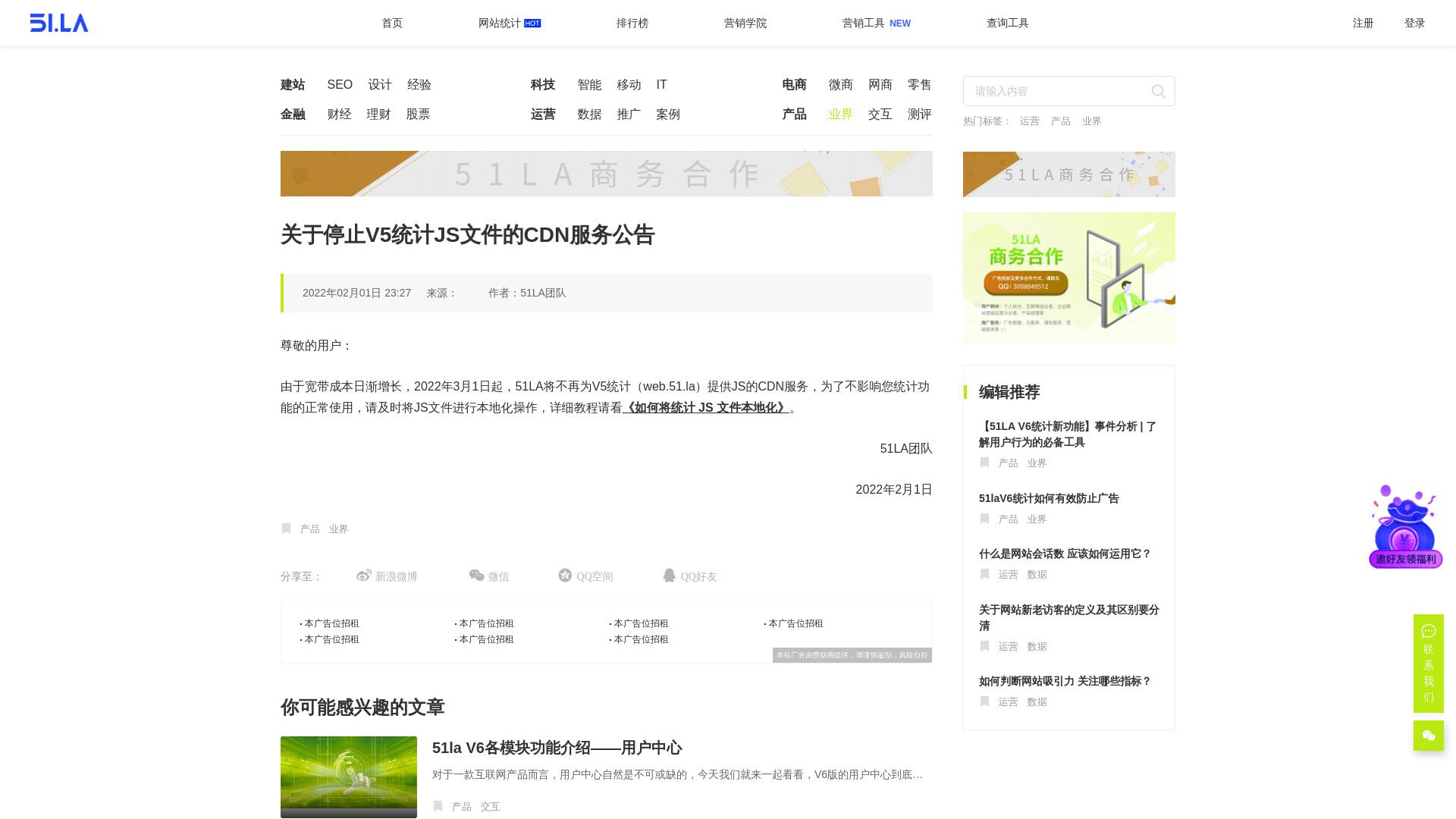Screen dimensions: 1456x819
Task: Open 排行榜 navigation item
Action: tap(632, 23)
